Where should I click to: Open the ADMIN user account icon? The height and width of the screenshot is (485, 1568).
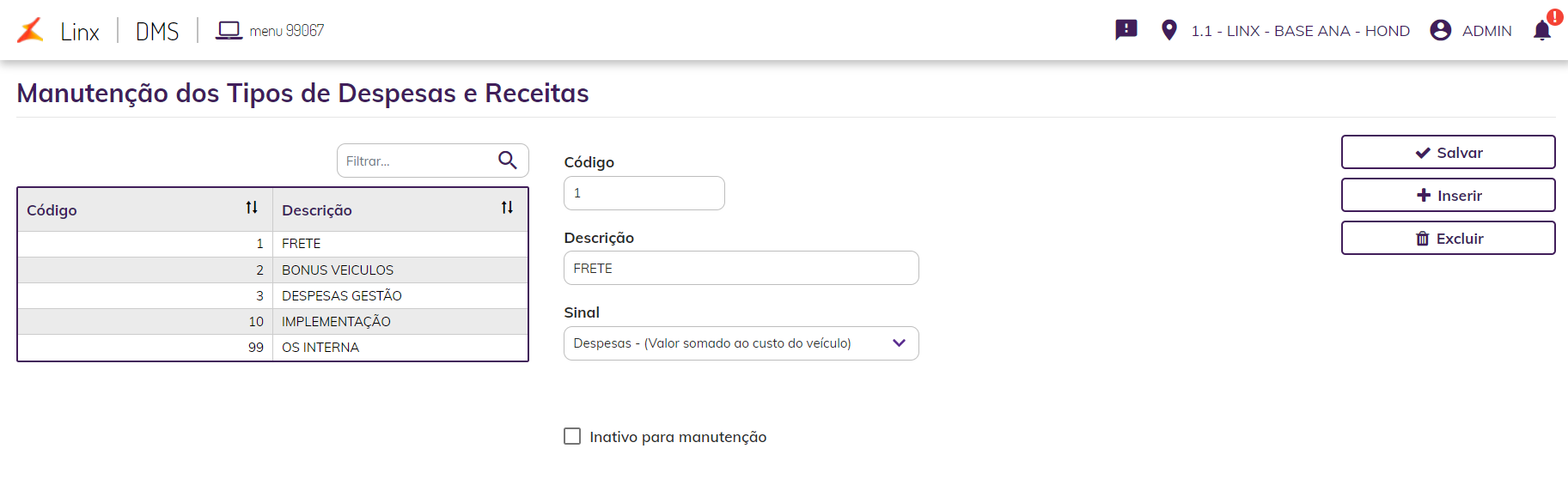(1441, 30)
